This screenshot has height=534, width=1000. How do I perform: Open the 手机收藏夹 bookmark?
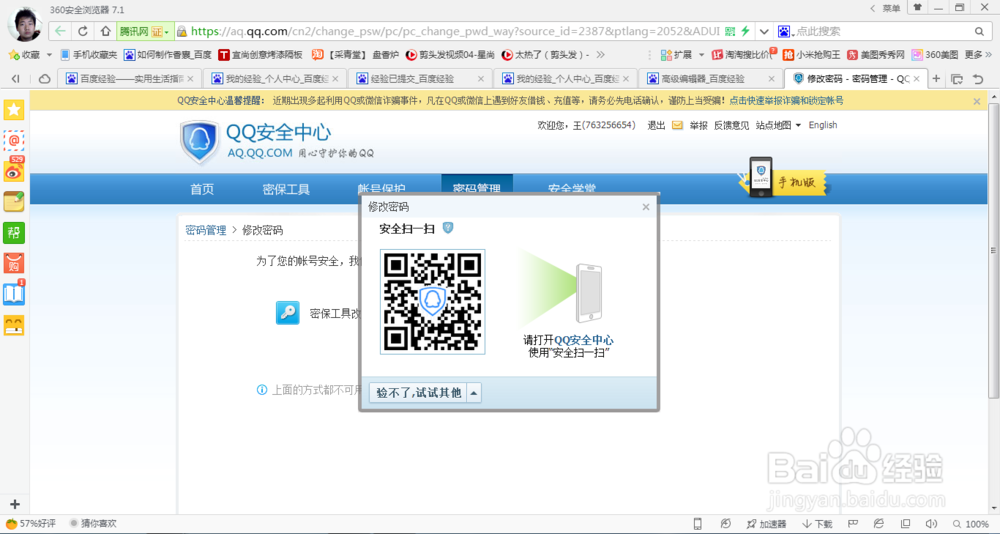pos(89,55)
